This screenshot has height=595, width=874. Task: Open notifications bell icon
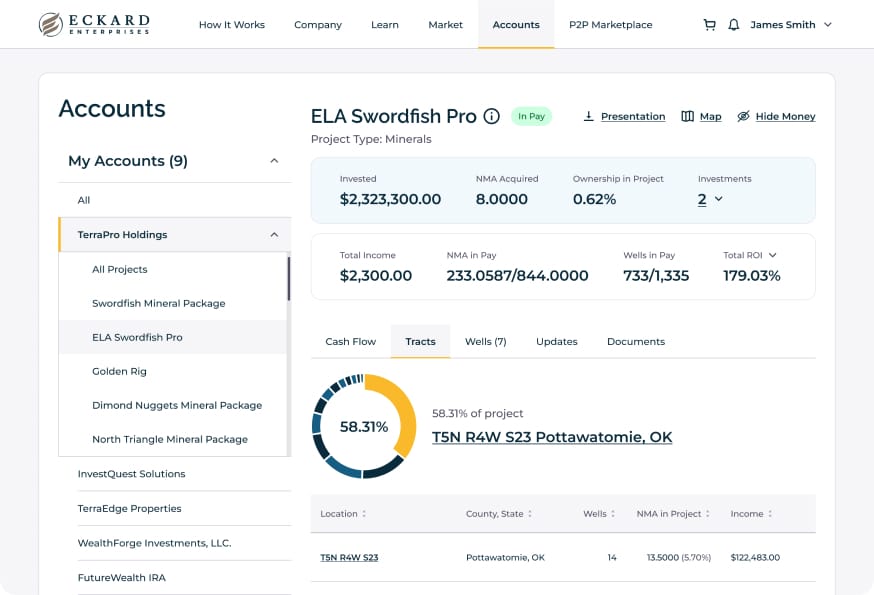(x=734, y=25)
